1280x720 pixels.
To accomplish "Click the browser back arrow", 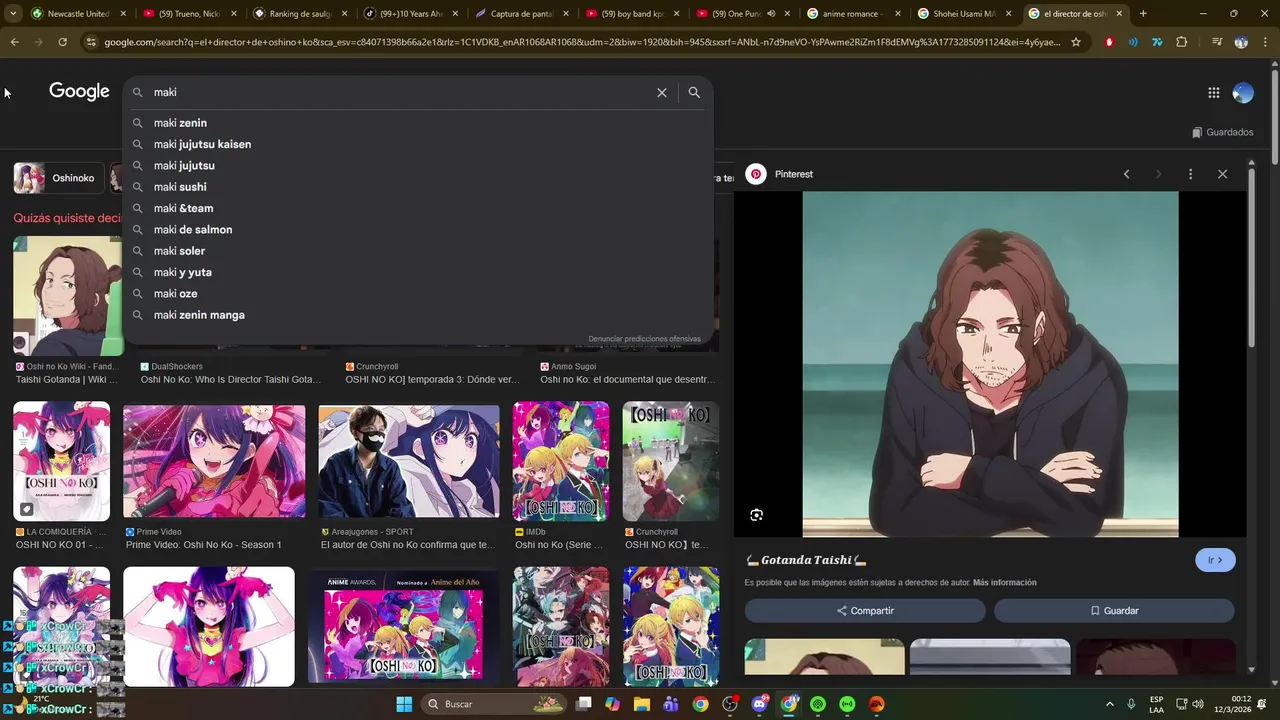I will pos(14,42).
